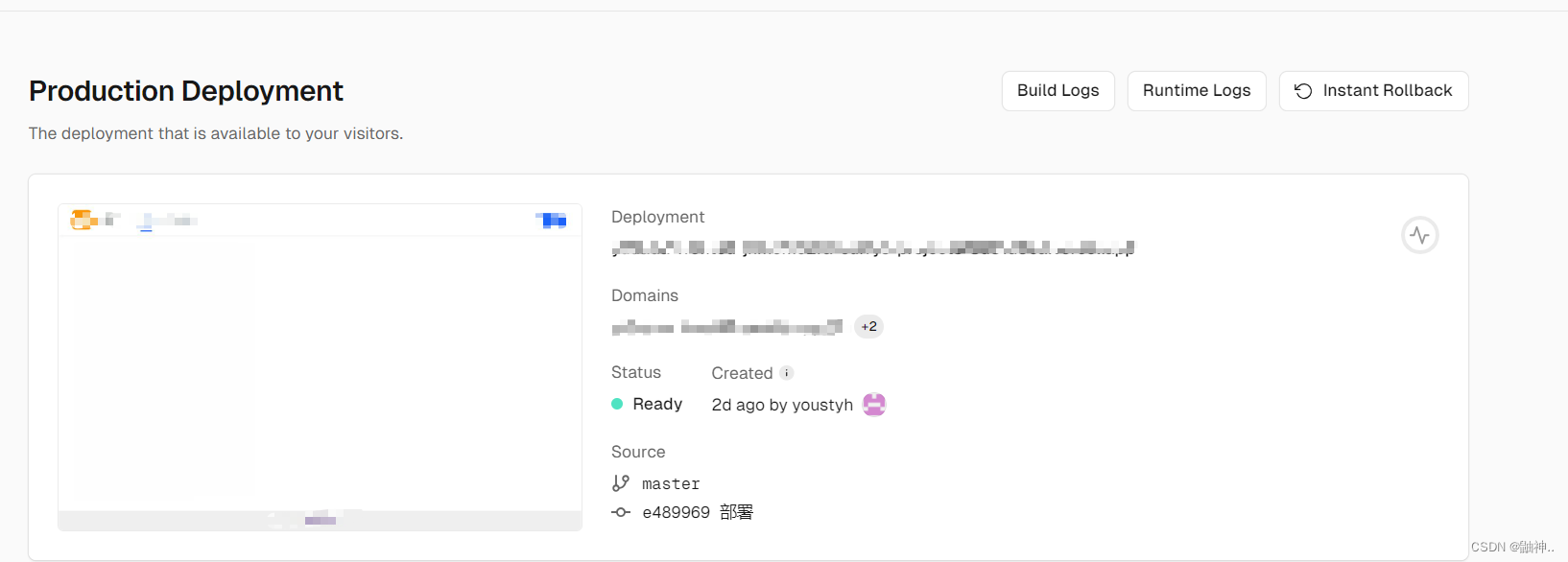Open the blurred domain link
Image resolution: width=1568 pixels, height=562 pixels.
point(726,327)
